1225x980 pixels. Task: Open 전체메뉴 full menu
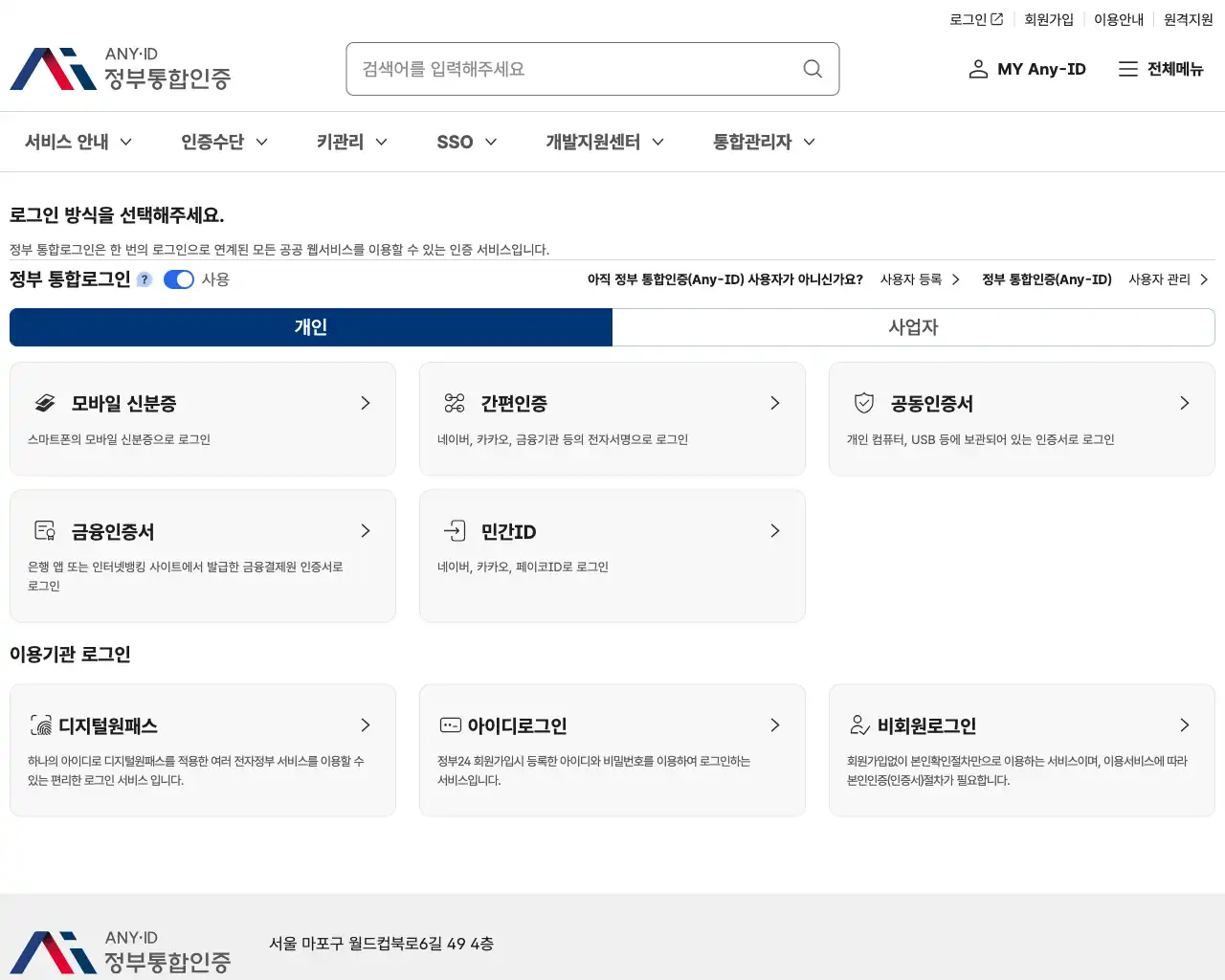click(x=1161, y=69)
